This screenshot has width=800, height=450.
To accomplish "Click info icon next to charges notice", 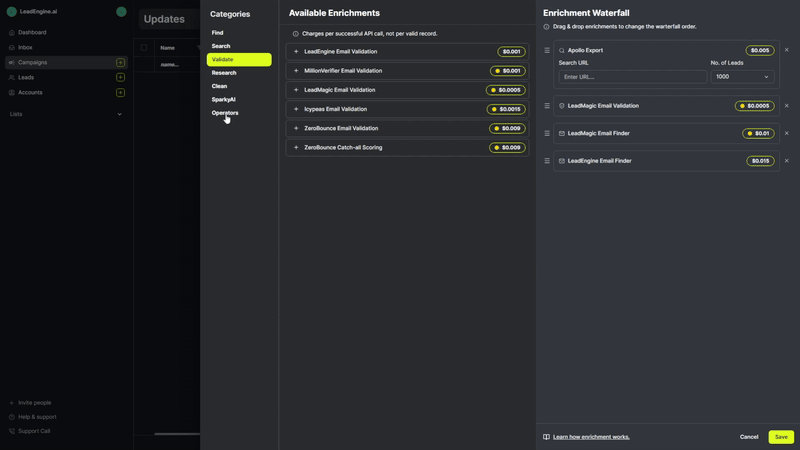I will tap(295, 34).
